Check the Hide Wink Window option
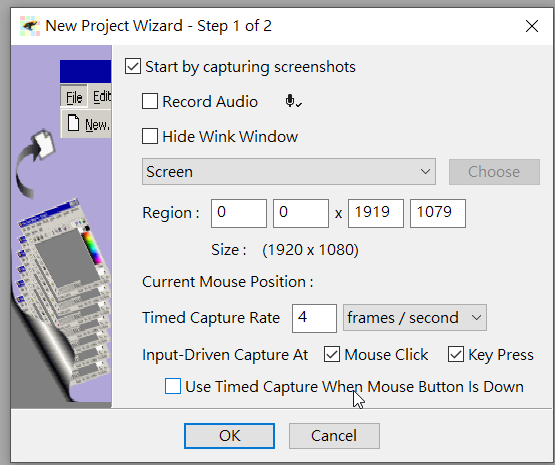This screenshot has height=465, width=555. pyautogui.click(x=150, y=136)
